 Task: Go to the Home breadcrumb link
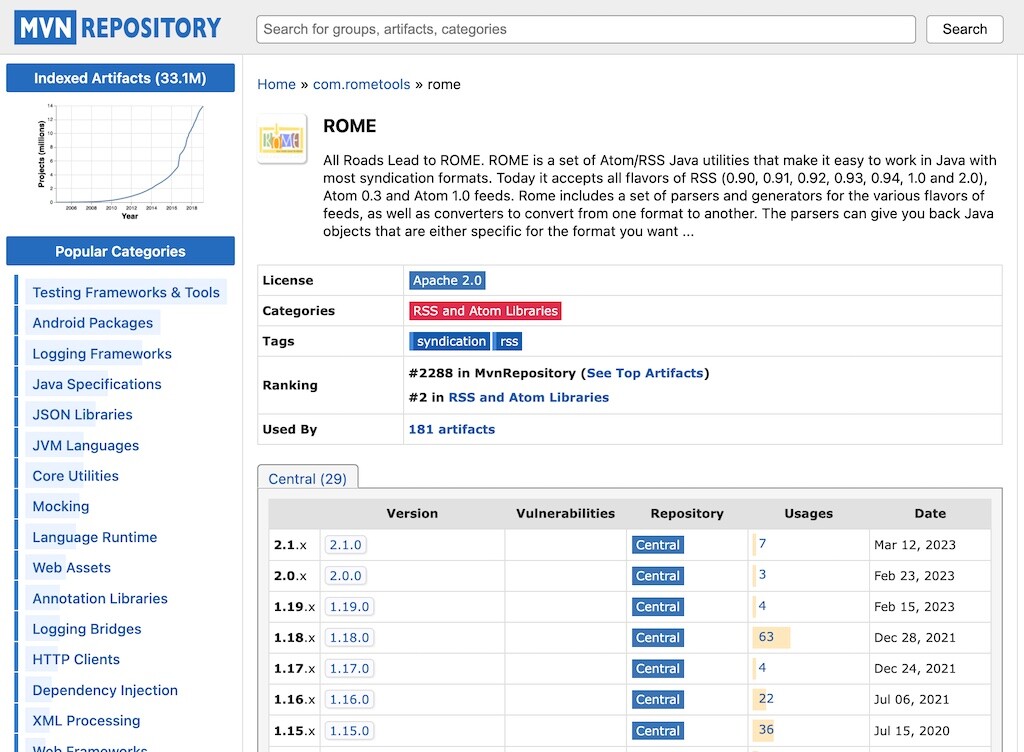tap(276, 84)
